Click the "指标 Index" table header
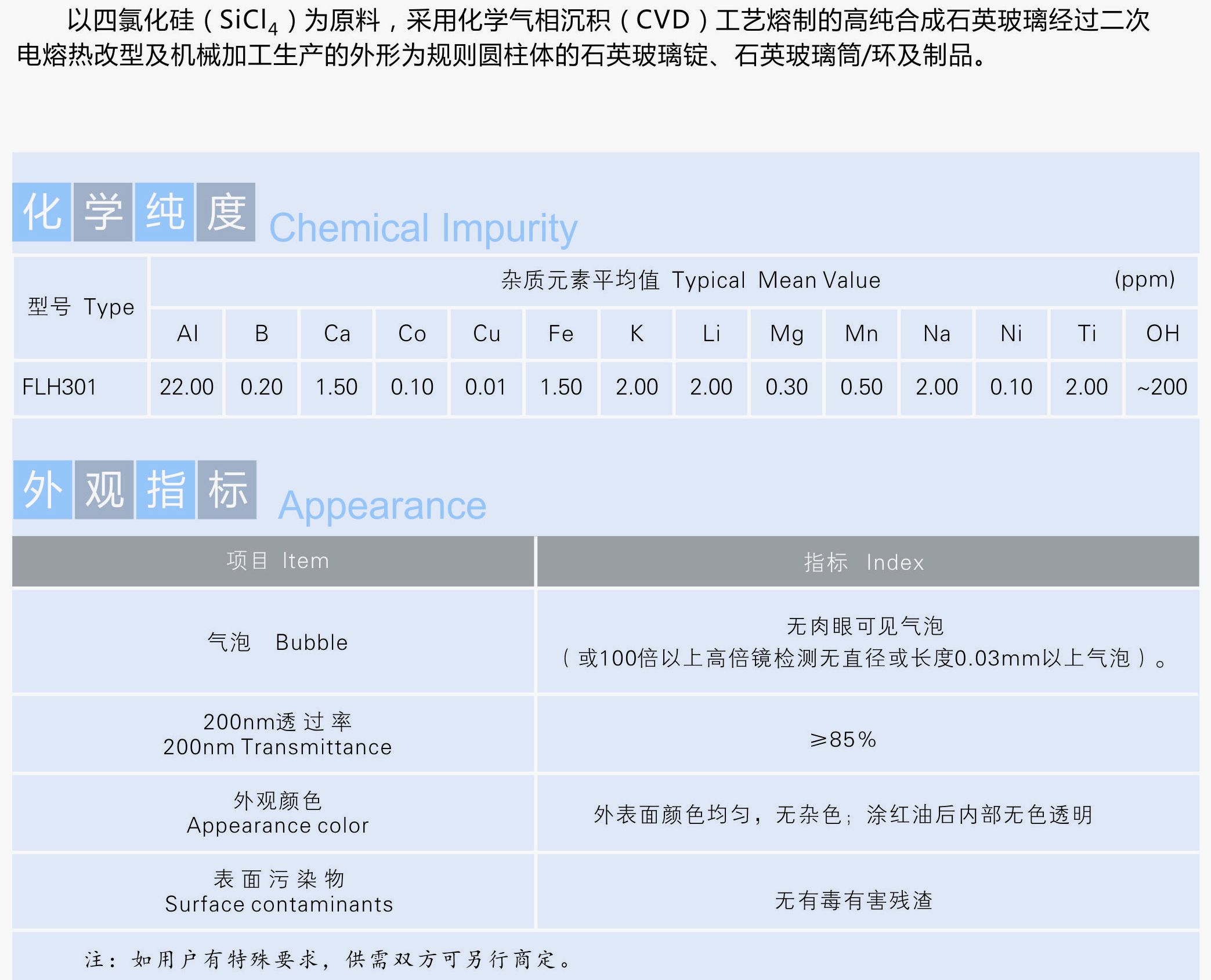Viewport: 1211px width, 980px height. point(863,562)
